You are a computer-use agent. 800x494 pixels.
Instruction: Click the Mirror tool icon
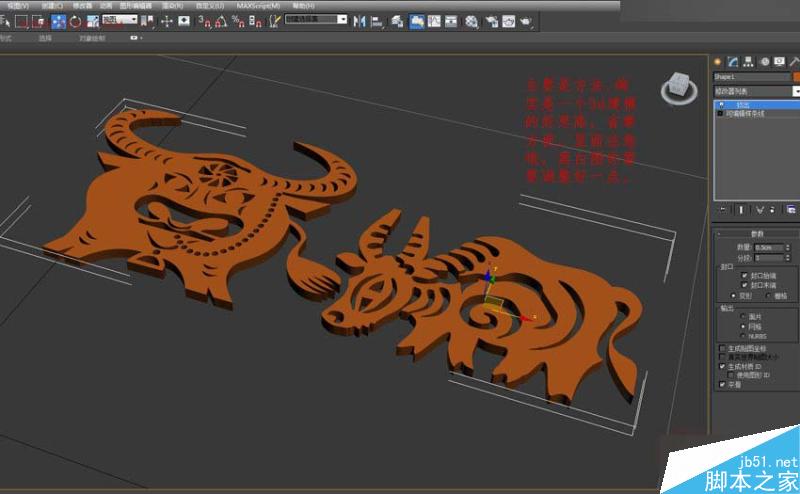[358, 21]
